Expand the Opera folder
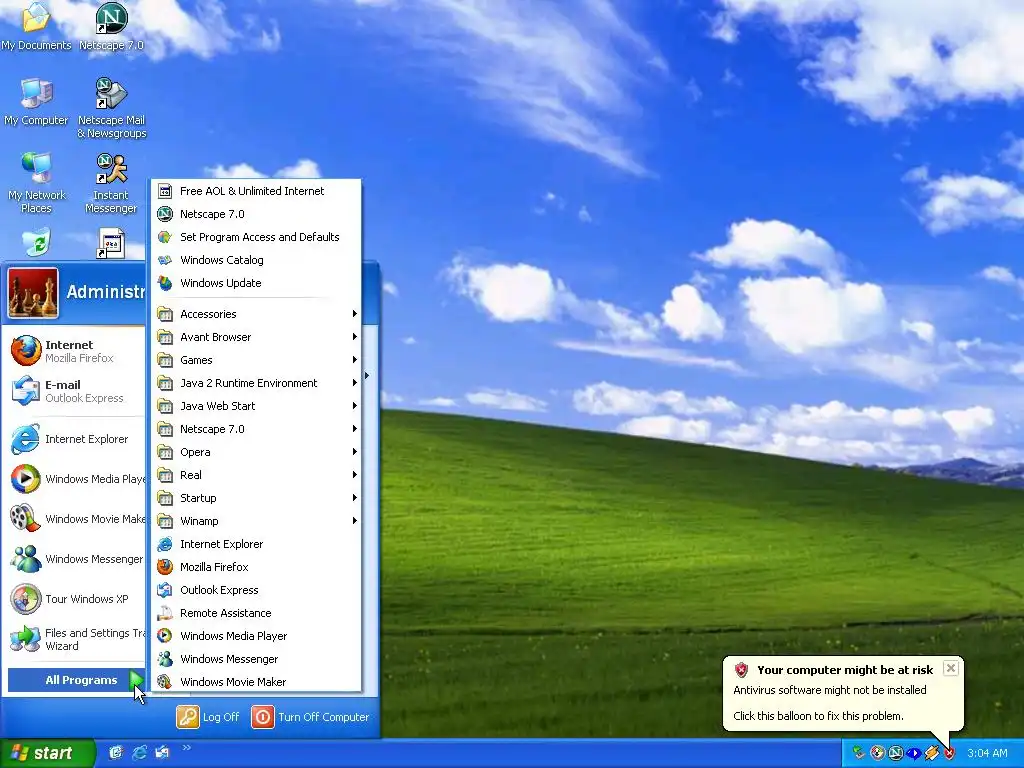1024x768 pixels. tap(256, 452)
